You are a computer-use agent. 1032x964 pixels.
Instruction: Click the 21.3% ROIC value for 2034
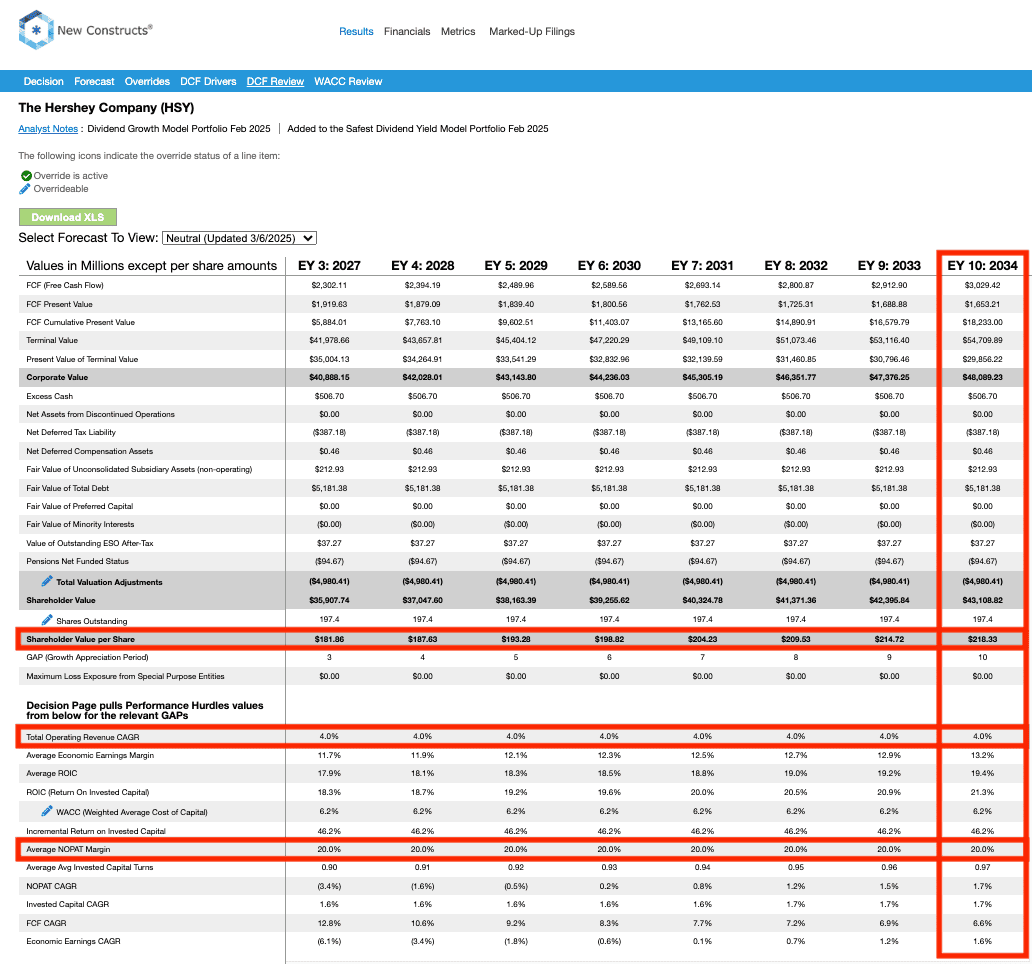983,792
